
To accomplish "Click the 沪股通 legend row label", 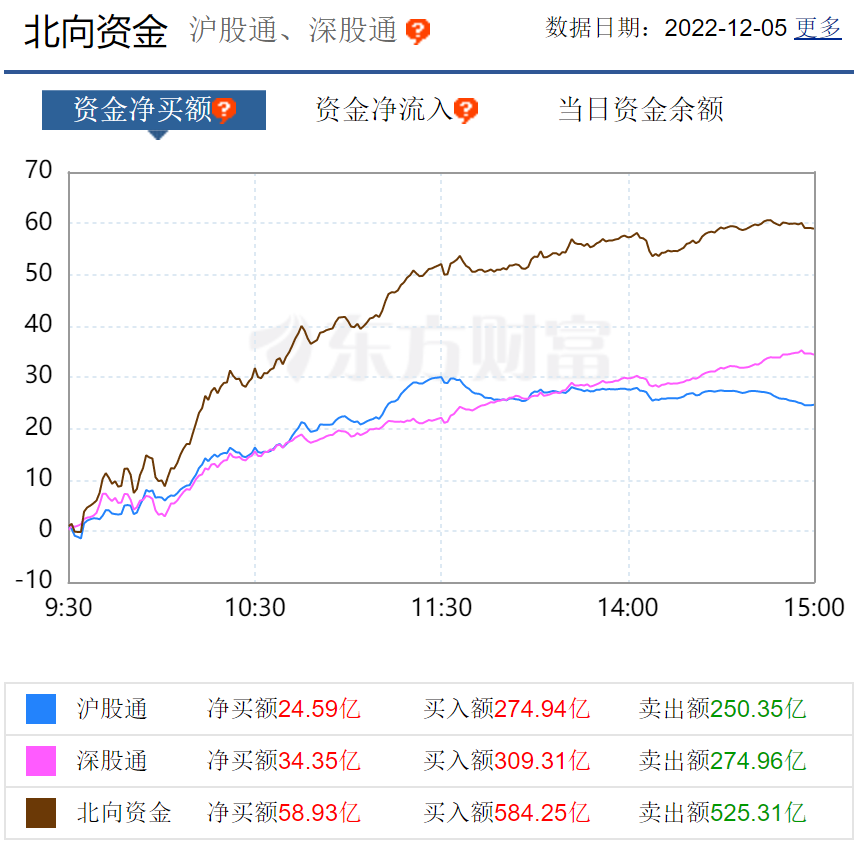I will coord(112,709).
